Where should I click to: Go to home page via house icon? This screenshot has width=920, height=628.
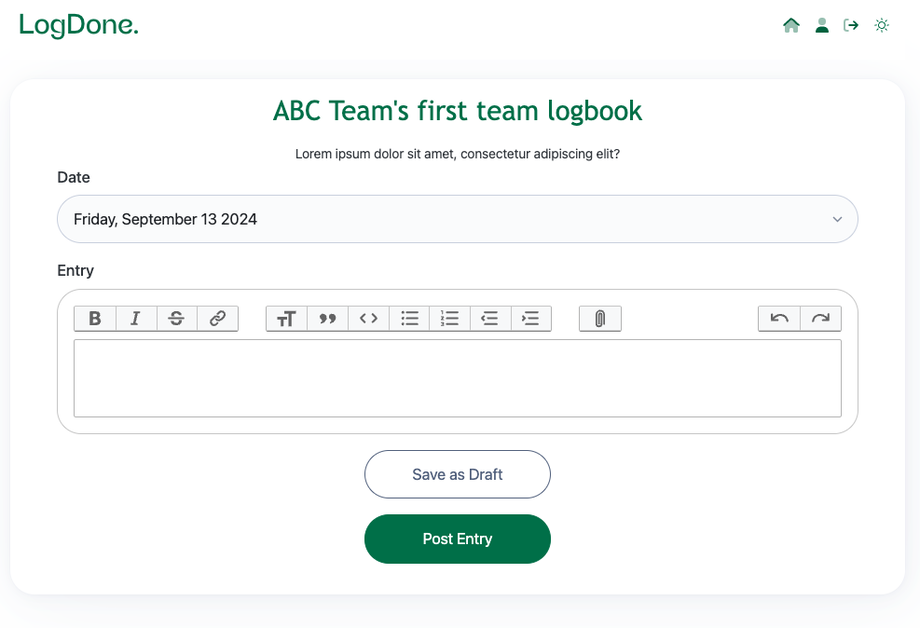coord(791,25)
